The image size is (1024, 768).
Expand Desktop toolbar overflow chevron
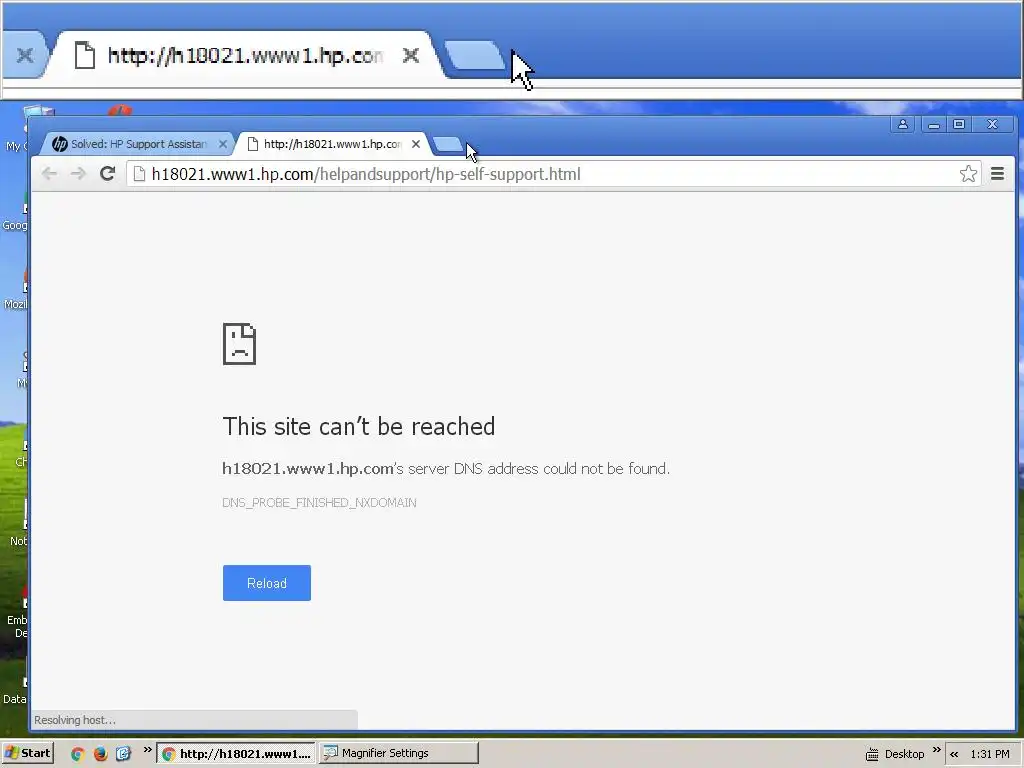coord(936,750)
